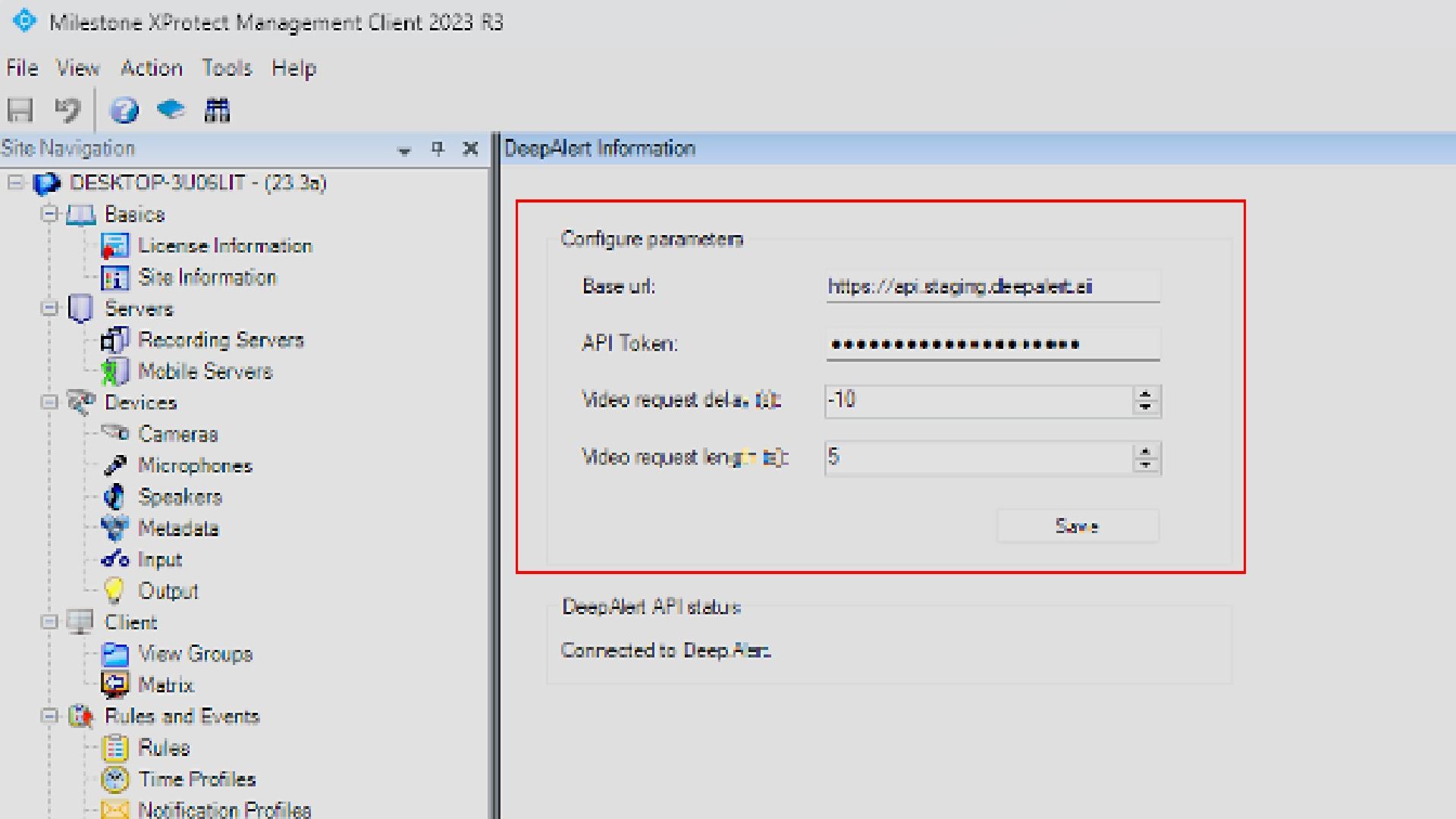This screenshot has height=819, width=1456.
Task: Click the Speakers icon
Action: click(x=115, y=497)
